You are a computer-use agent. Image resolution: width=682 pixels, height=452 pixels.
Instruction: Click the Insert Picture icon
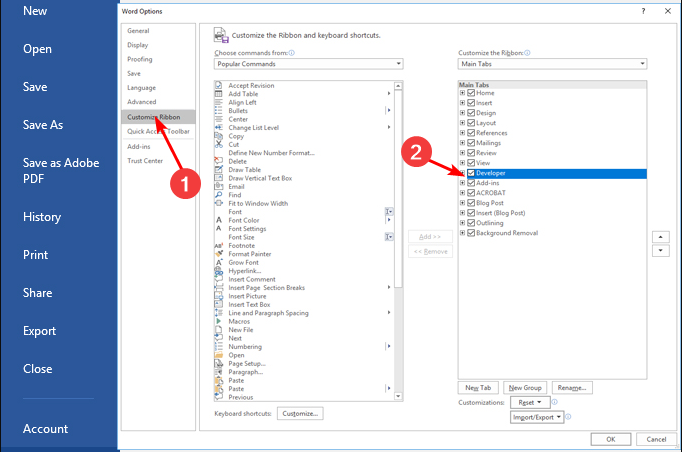click(219, 296)
